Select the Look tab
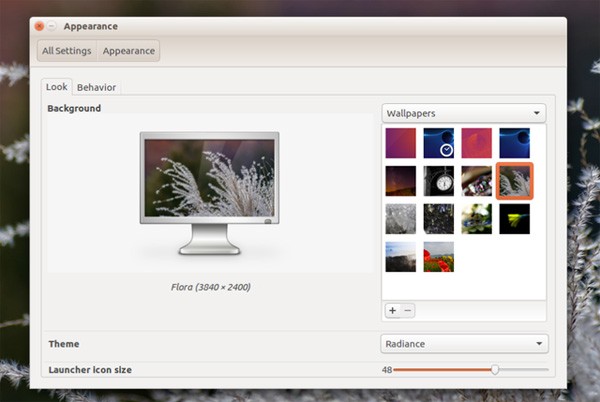Image resolution: width=600 pixels, height=402 pixels. pyautogui.click(x=57, y=87)
